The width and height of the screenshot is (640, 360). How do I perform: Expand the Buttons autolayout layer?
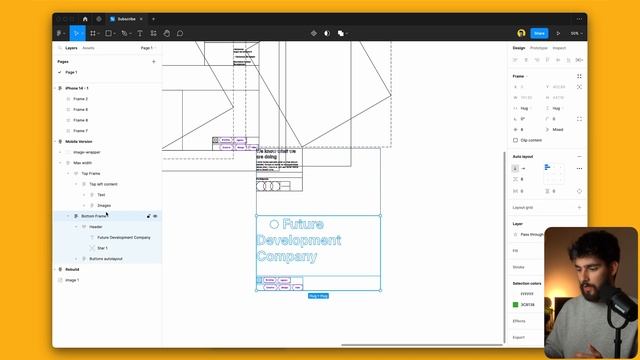pyautogui.click(x=76, y=259)
